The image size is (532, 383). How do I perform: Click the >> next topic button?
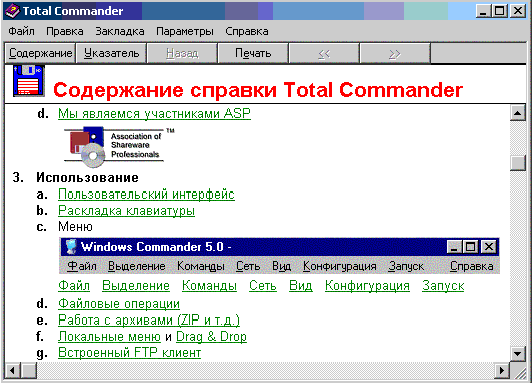pos(395,53)
